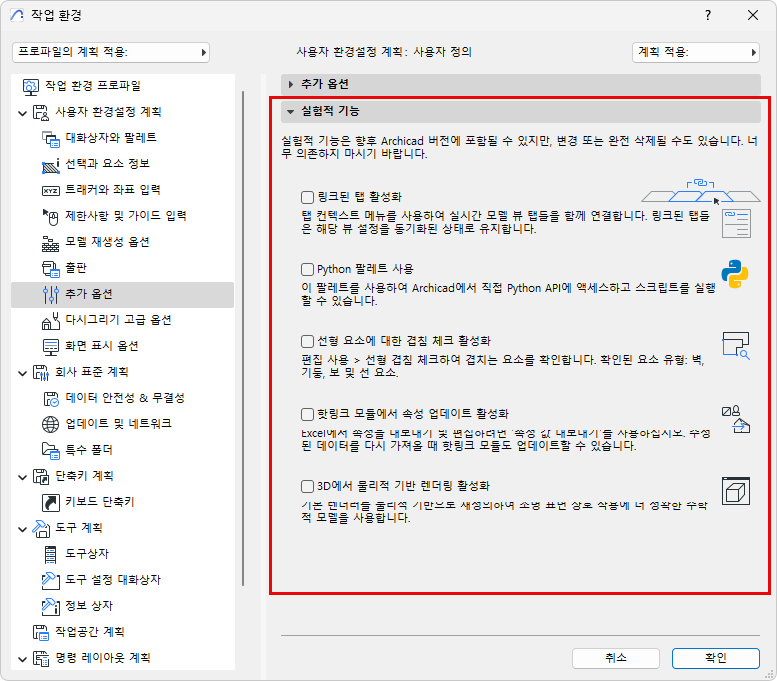Open the 프로파일의 계획 적용 dropdown
Image resolution: width=777 pixels, height=681 pixels.
(x=111, y=52)
